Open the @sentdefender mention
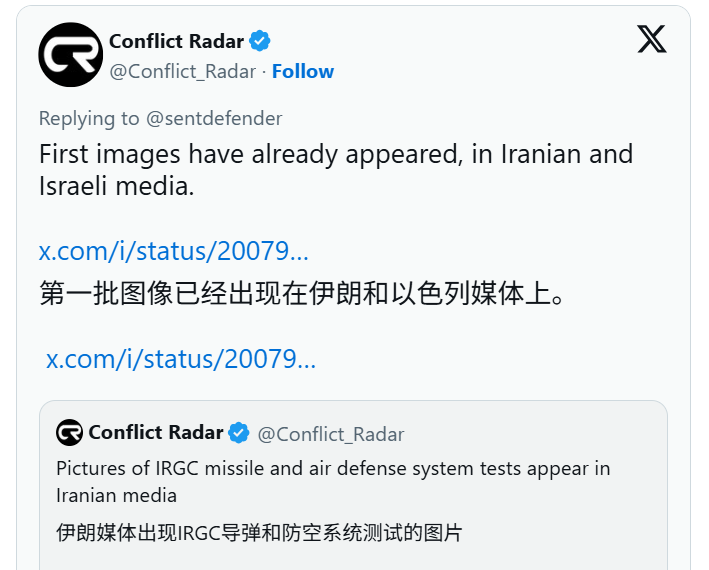 [x=214, y=118]
